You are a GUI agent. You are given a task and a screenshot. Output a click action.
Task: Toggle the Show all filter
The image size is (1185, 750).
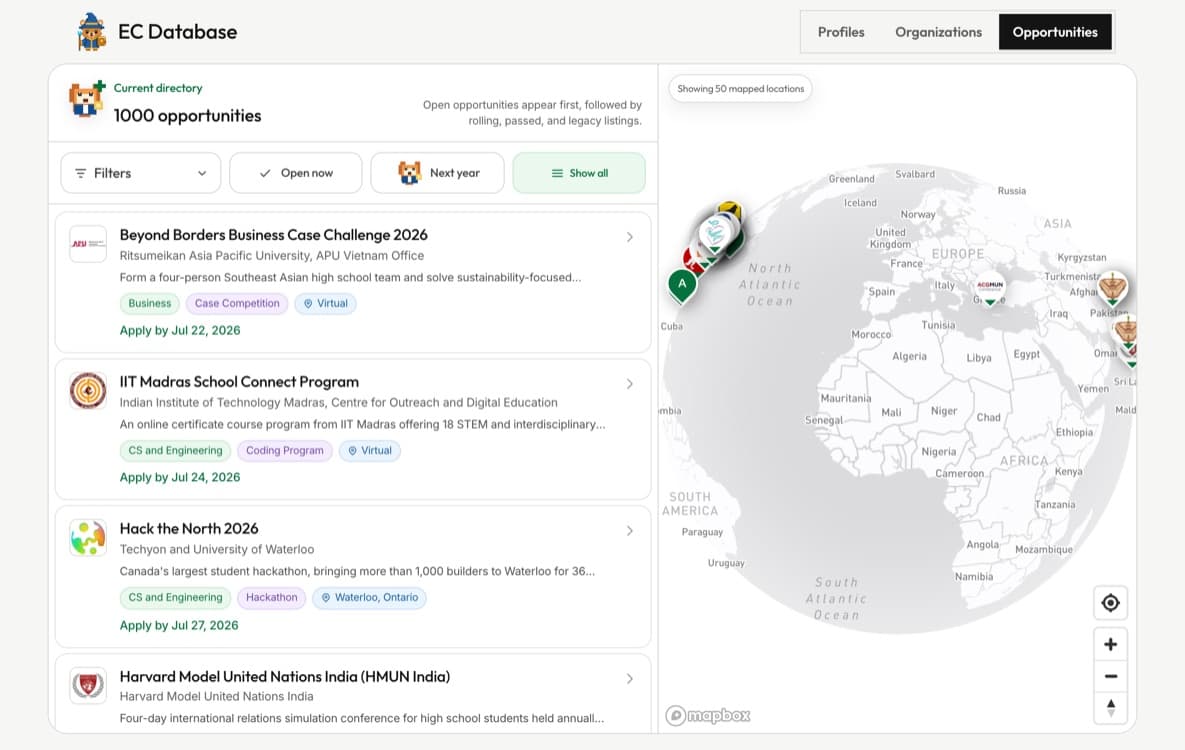579,173
